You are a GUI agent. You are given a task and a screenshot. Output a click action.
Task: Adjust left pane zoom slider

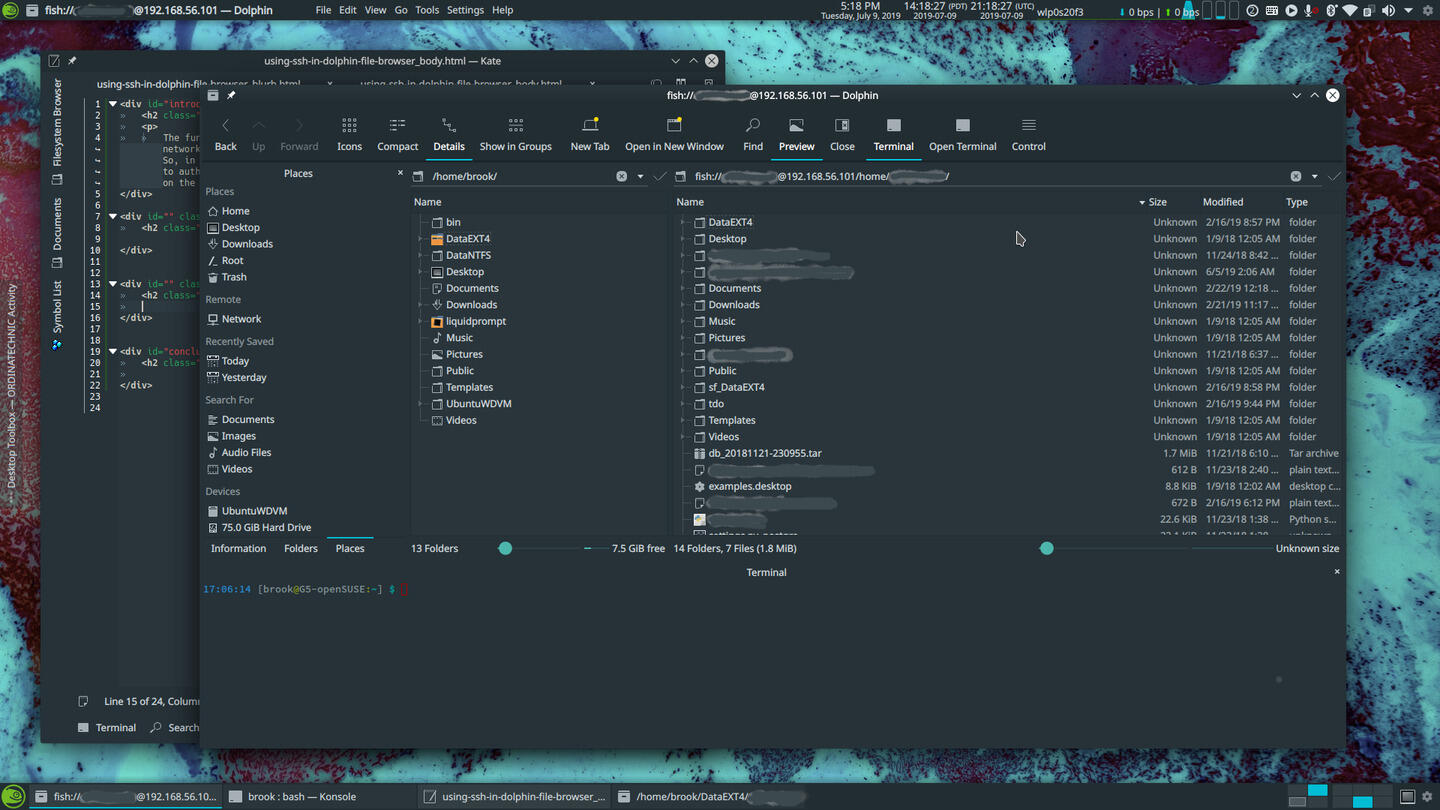click(x=505, y=548)
